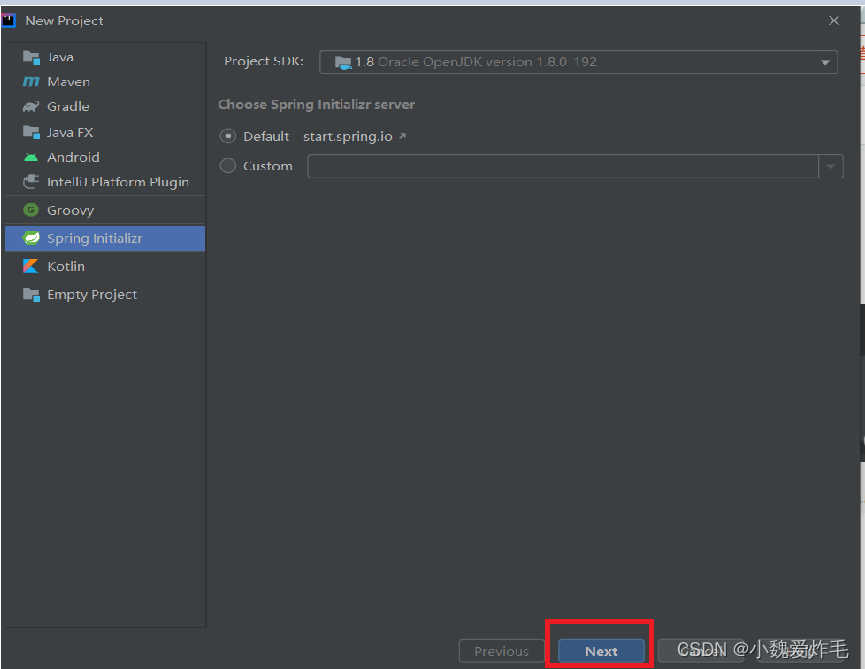
Task: Expand the Project SDK dropdown arrow
Action: coord(825,62)
